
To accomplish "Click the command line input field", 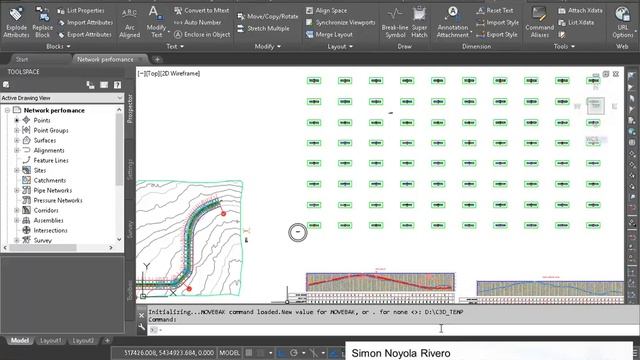I will 392,329.
